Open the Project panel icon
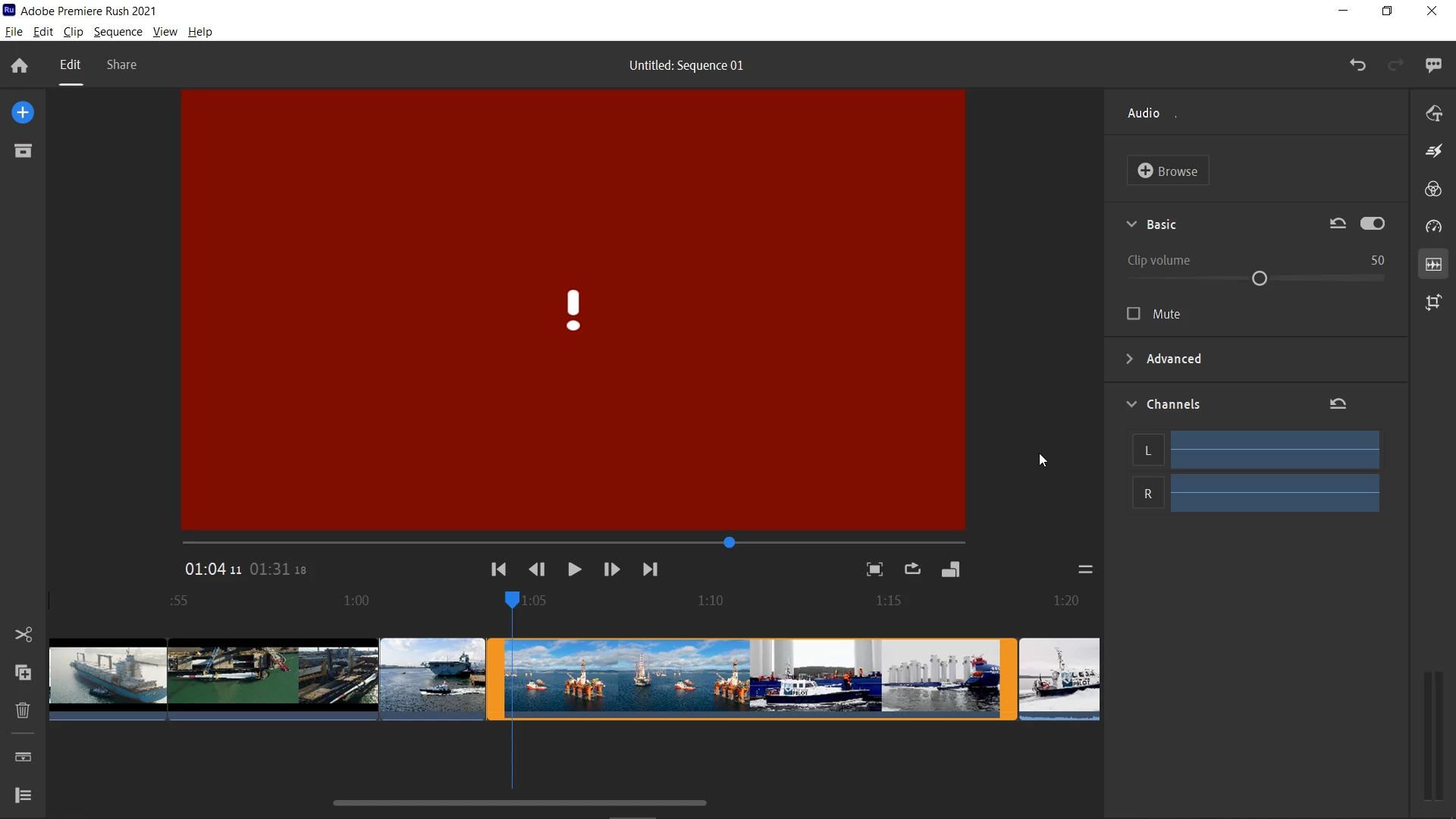 23,151
